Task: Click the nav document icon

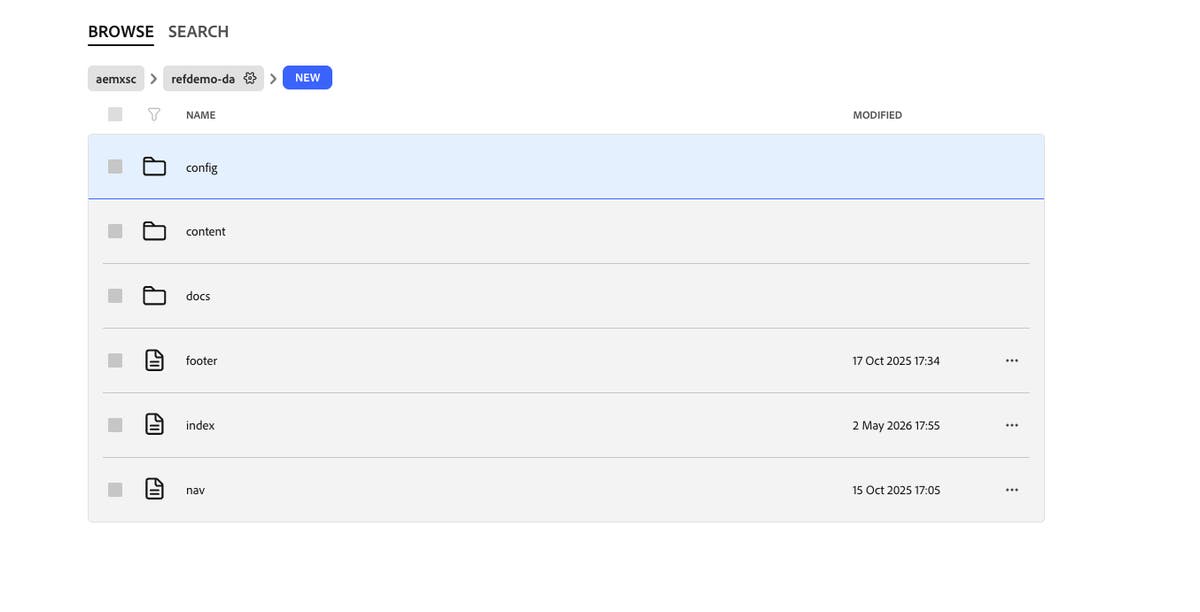Action: pos(154,490)
